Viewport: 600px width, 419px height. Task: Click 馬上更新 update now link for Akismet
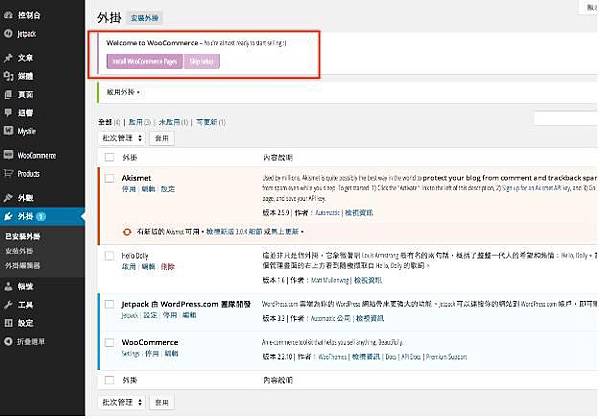pos(285,232)
